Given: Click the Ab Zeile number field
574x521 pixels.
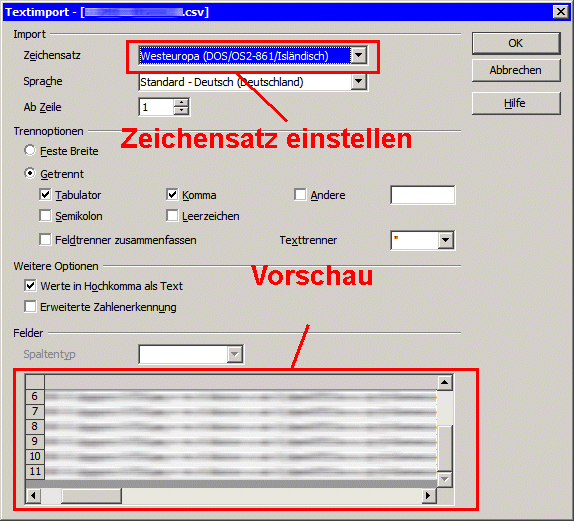Looking at the screenshot, I should tap(156, 107).
